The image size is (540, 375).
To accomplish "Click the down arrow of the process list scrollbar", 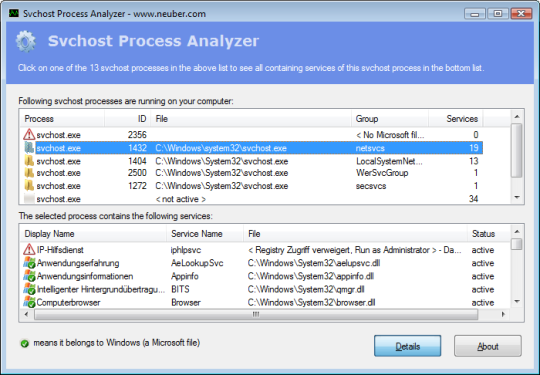I will 517,197.
